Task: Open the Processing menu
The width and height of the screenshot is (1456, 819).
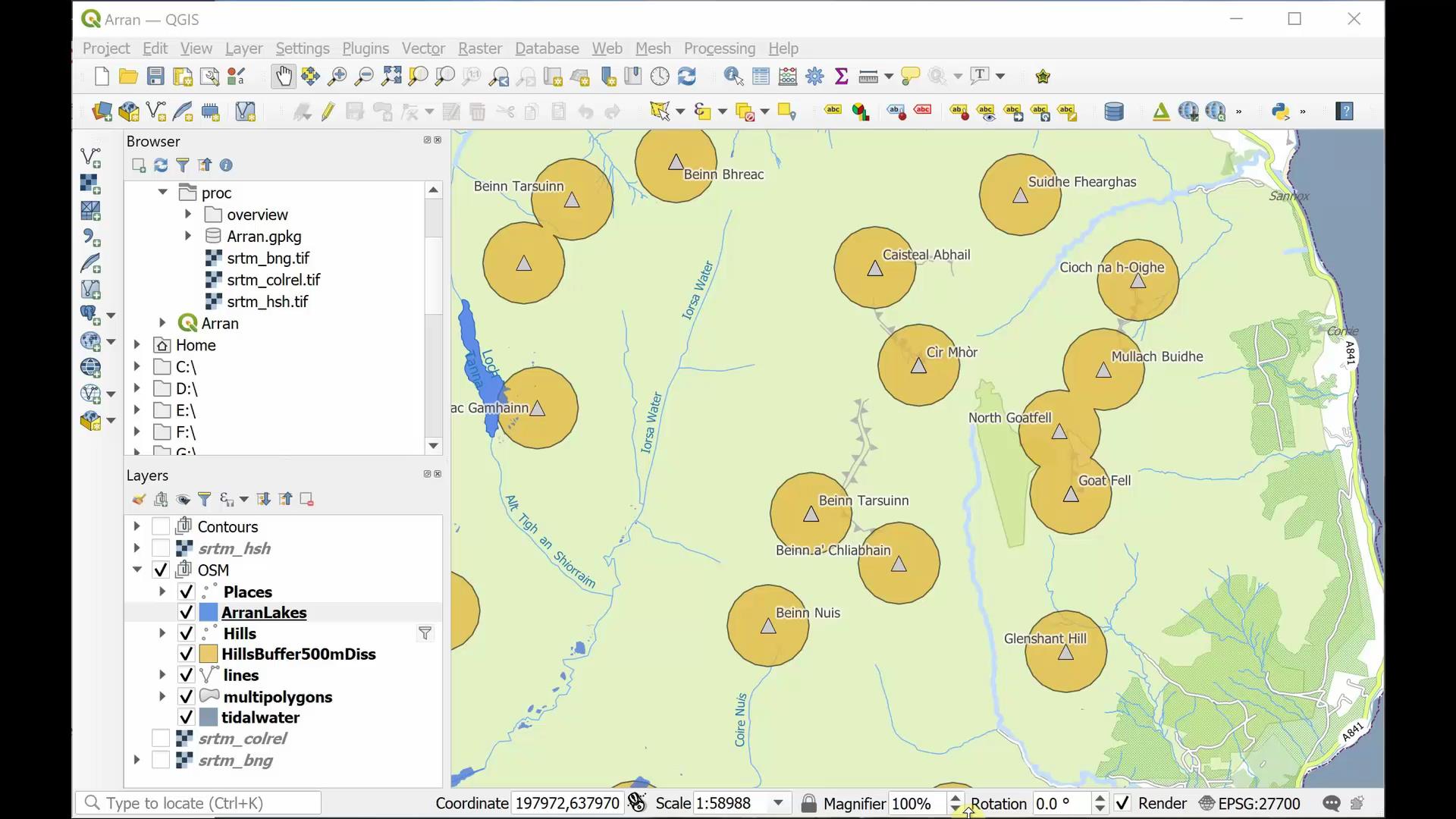Action: point(719,49)
